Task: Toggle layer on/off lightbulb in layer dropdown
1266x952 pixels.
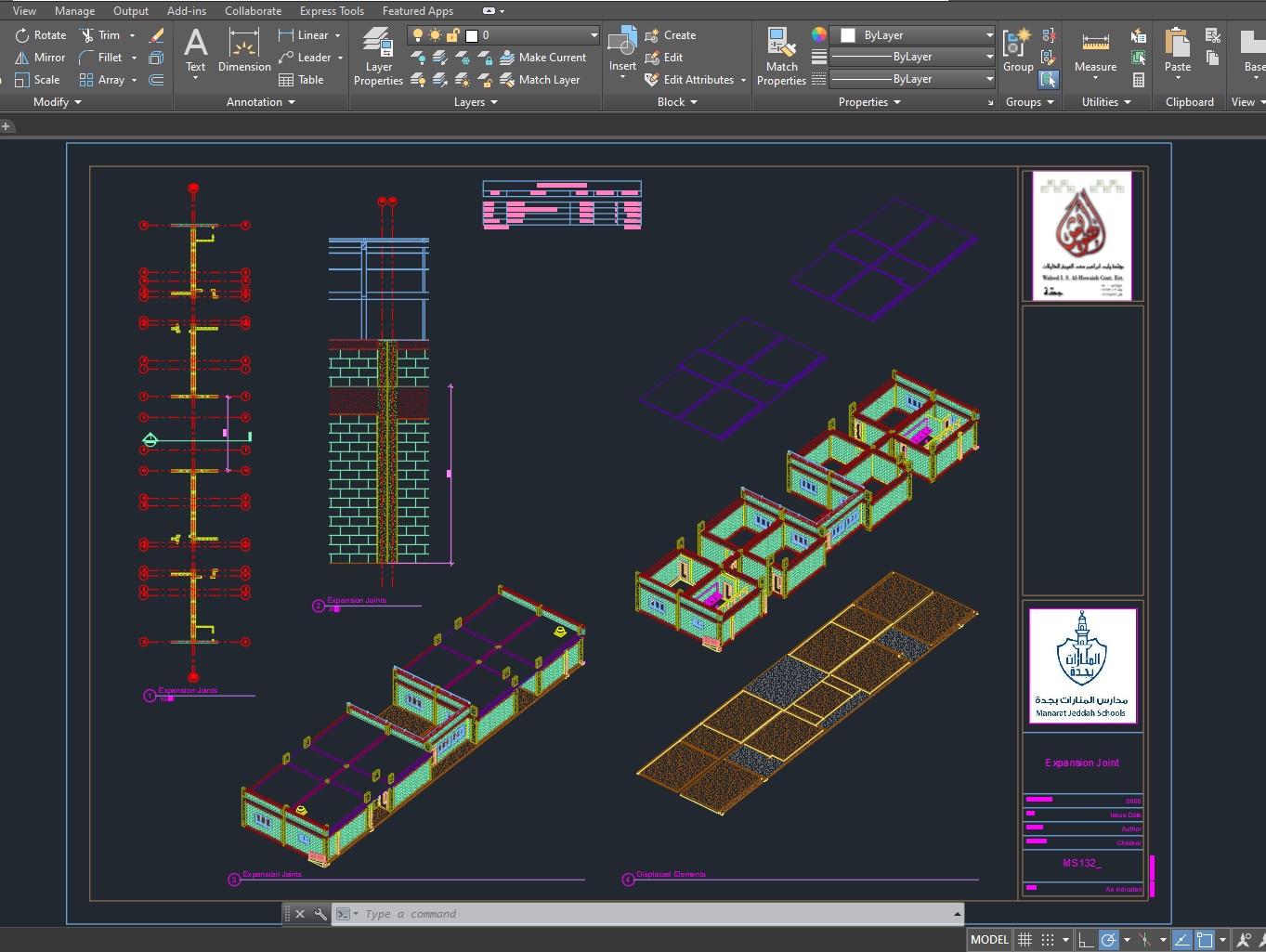Action: pos(418,35)
